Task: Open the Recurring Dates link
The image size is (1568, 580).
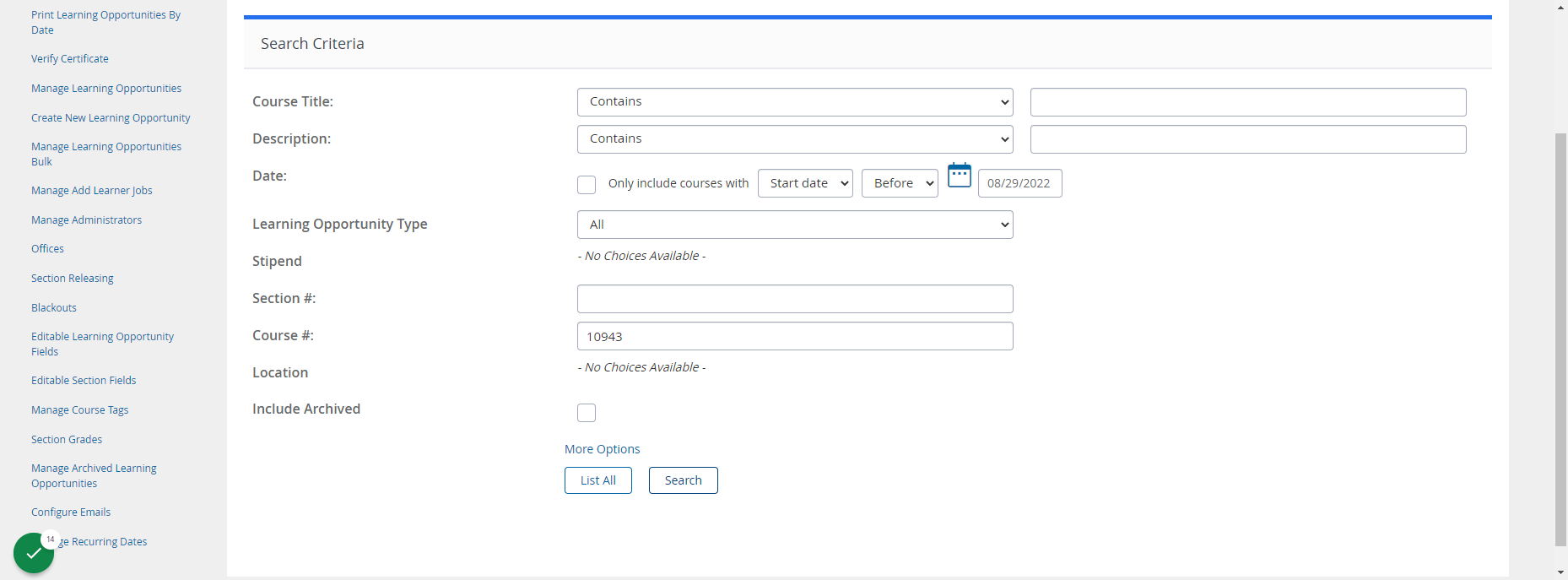Action: (x=103, y=542)
